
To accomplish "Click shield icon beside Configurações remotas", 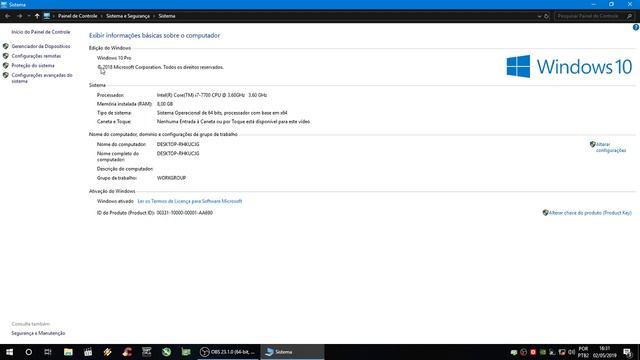I will click(x=6, y=56).
